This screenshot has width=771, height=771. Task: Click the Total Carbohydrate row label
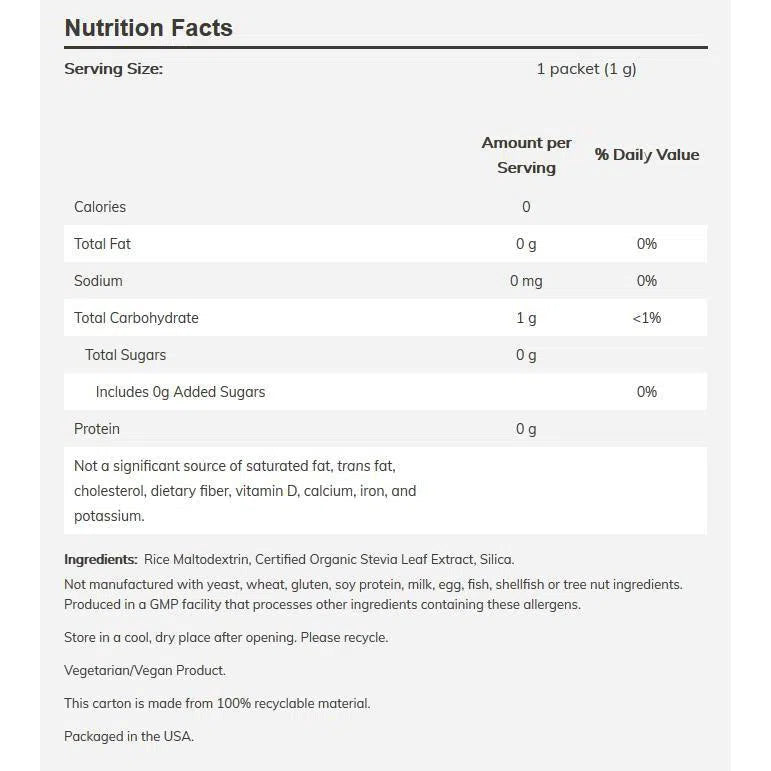[x=136, y=318]
